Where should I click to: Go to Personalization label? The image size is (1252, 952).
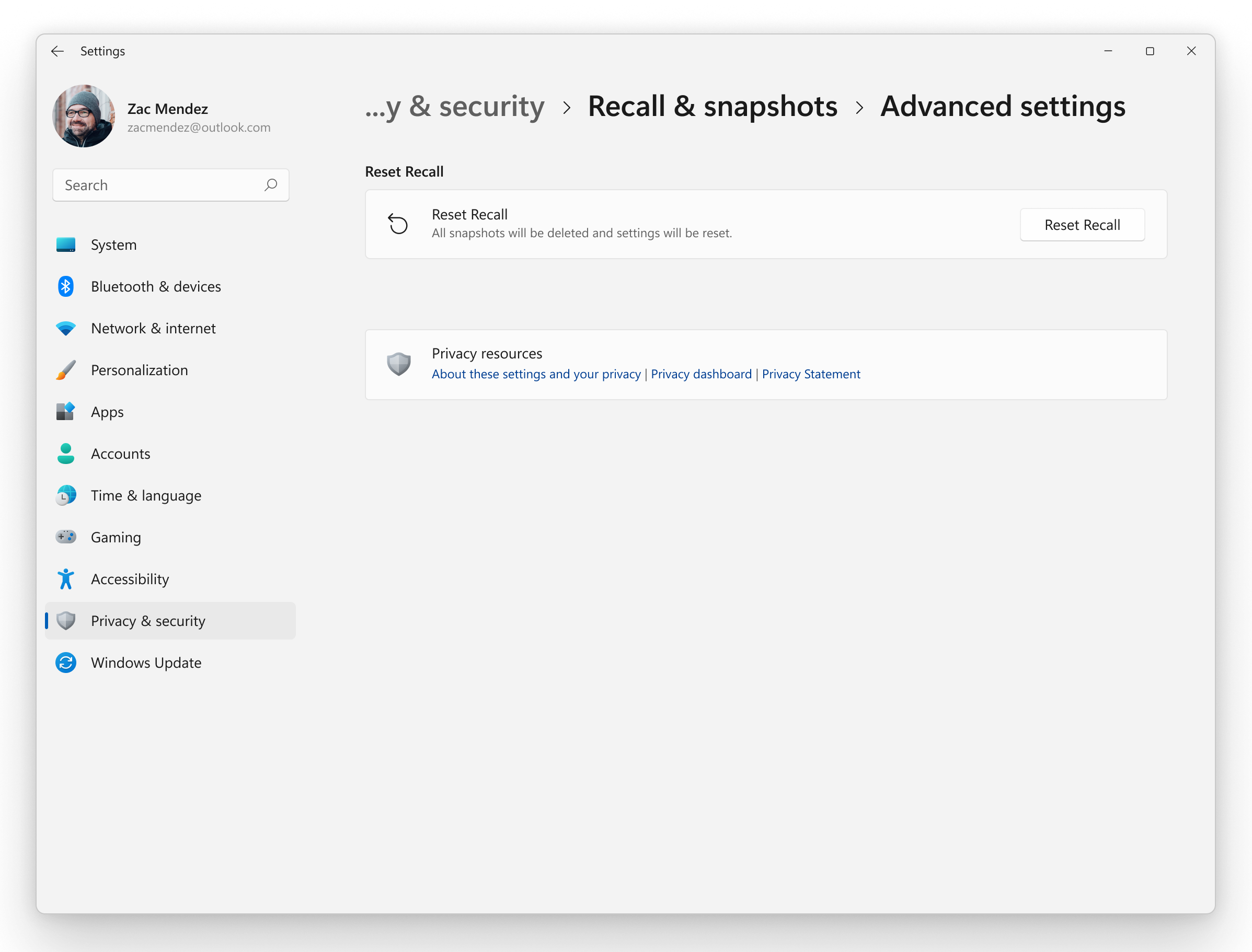tap(140, 370)
